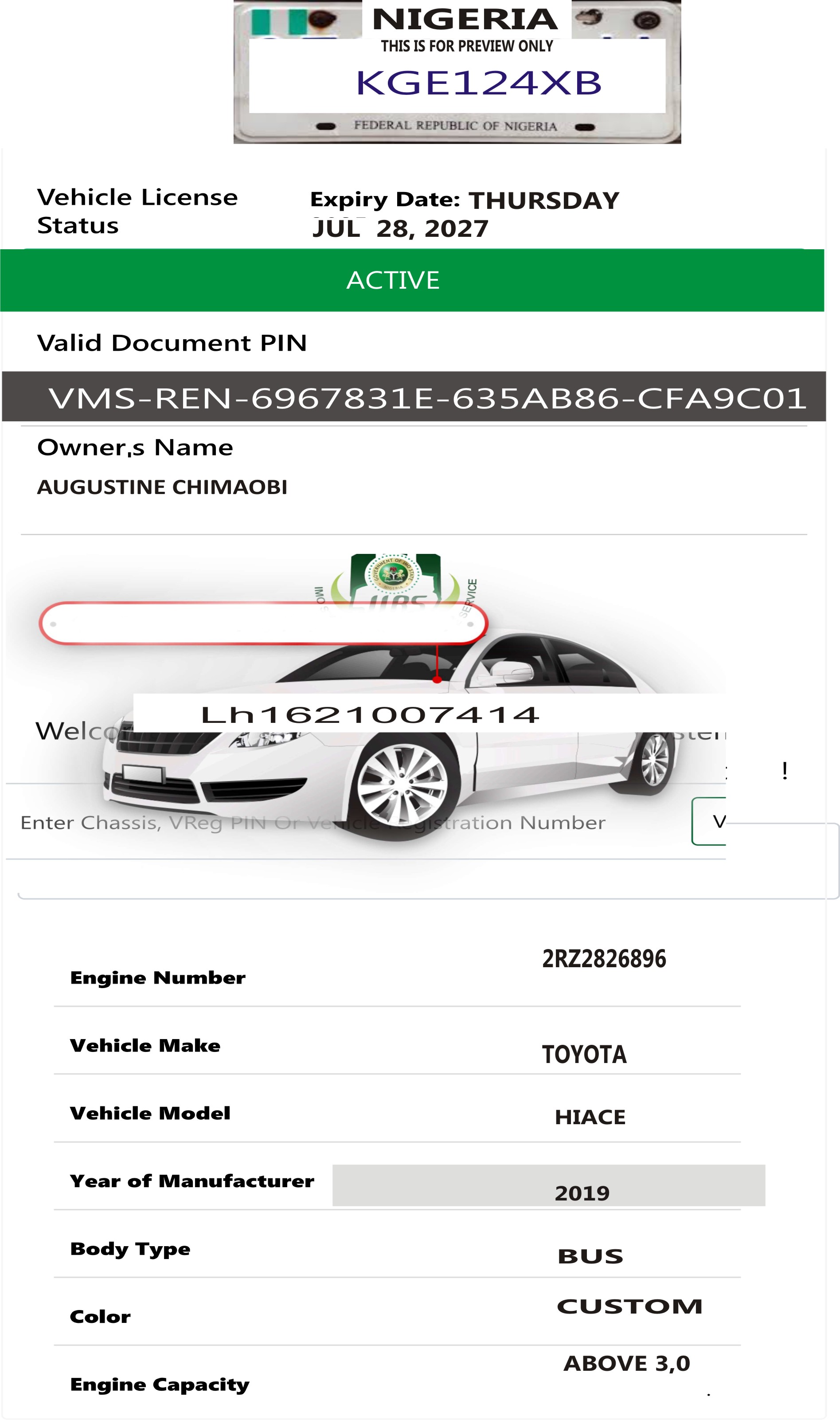This screenshot has height=1420, width=840.
Task: Click the exclamation mark icon
Action: coord(785,771)
